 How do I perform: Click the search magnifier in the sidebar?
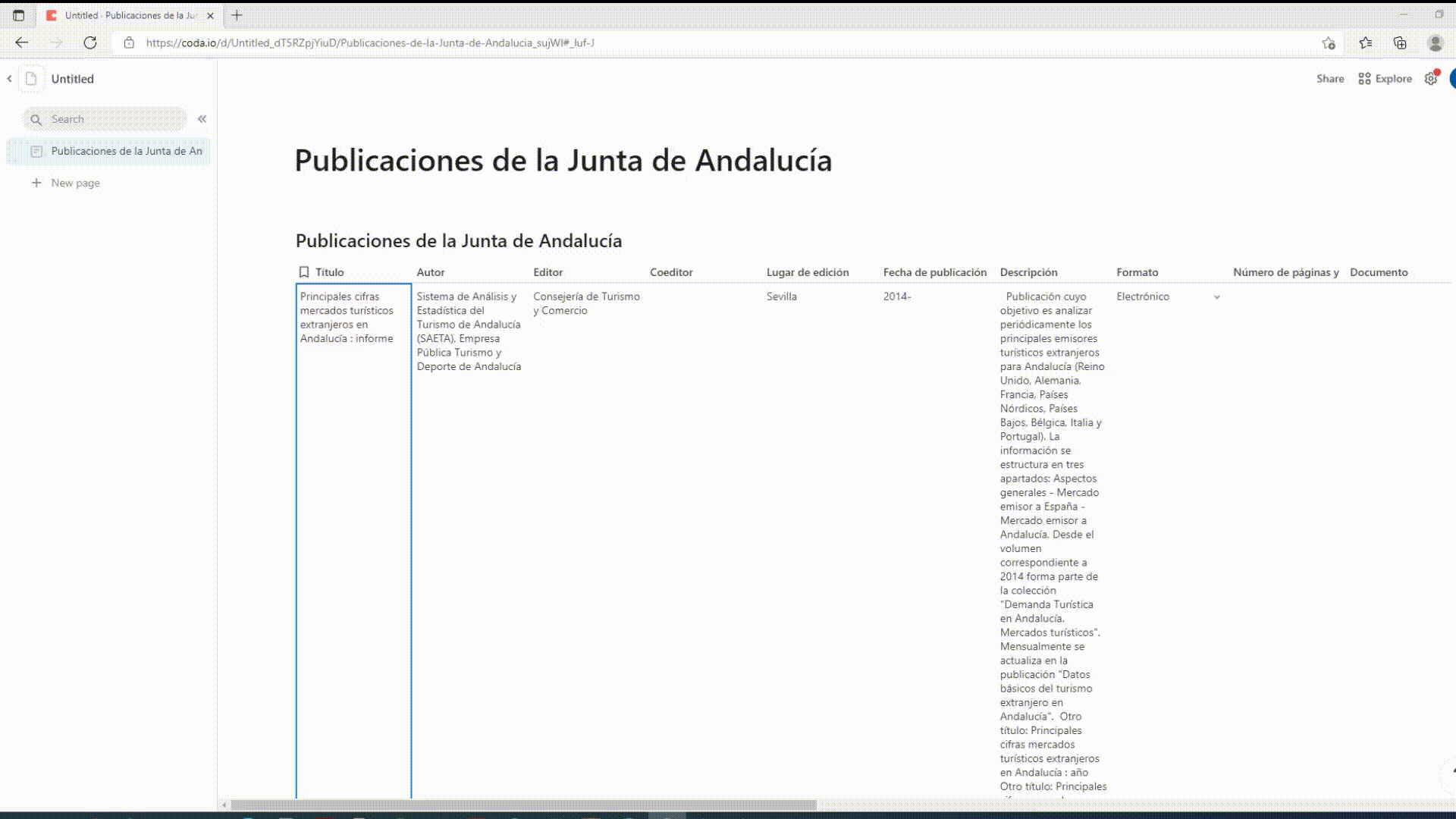pos(36,119)
